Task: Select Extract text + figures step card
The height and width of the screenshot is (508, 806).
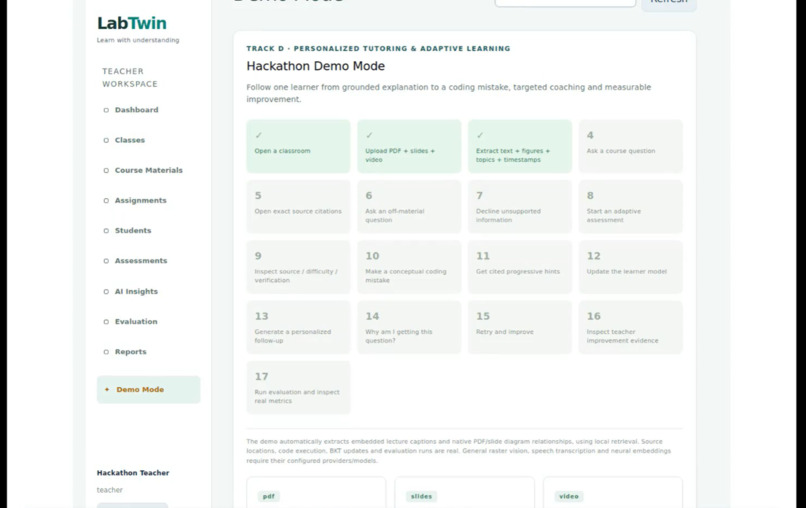Action: [520, 147]
